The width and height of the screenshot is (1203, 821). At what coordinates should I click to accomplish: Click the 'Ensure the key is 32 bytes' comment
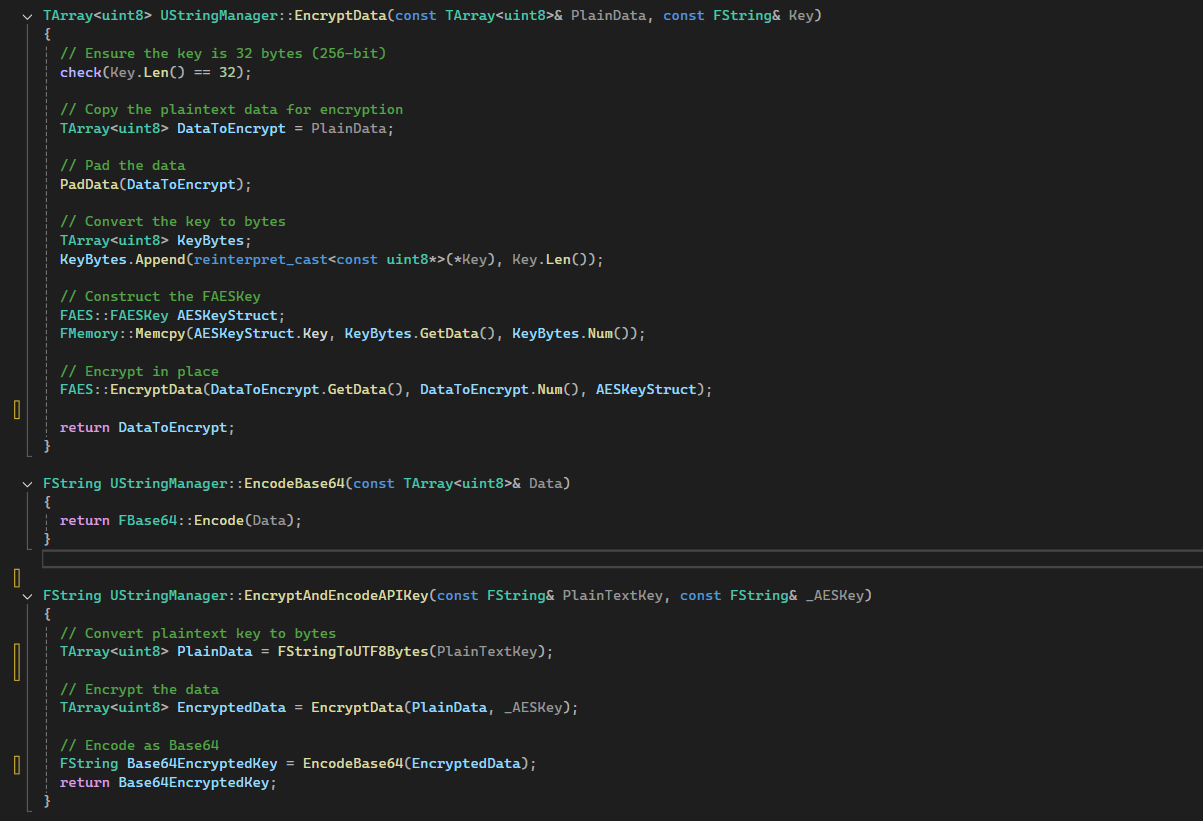[x=222, y=53]
